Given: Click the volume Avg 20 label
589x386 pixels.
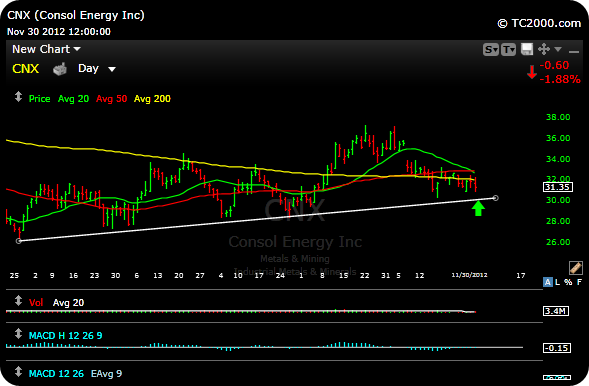Looking at the screenshot, I should pyautogui.click(x=68, y=303).
